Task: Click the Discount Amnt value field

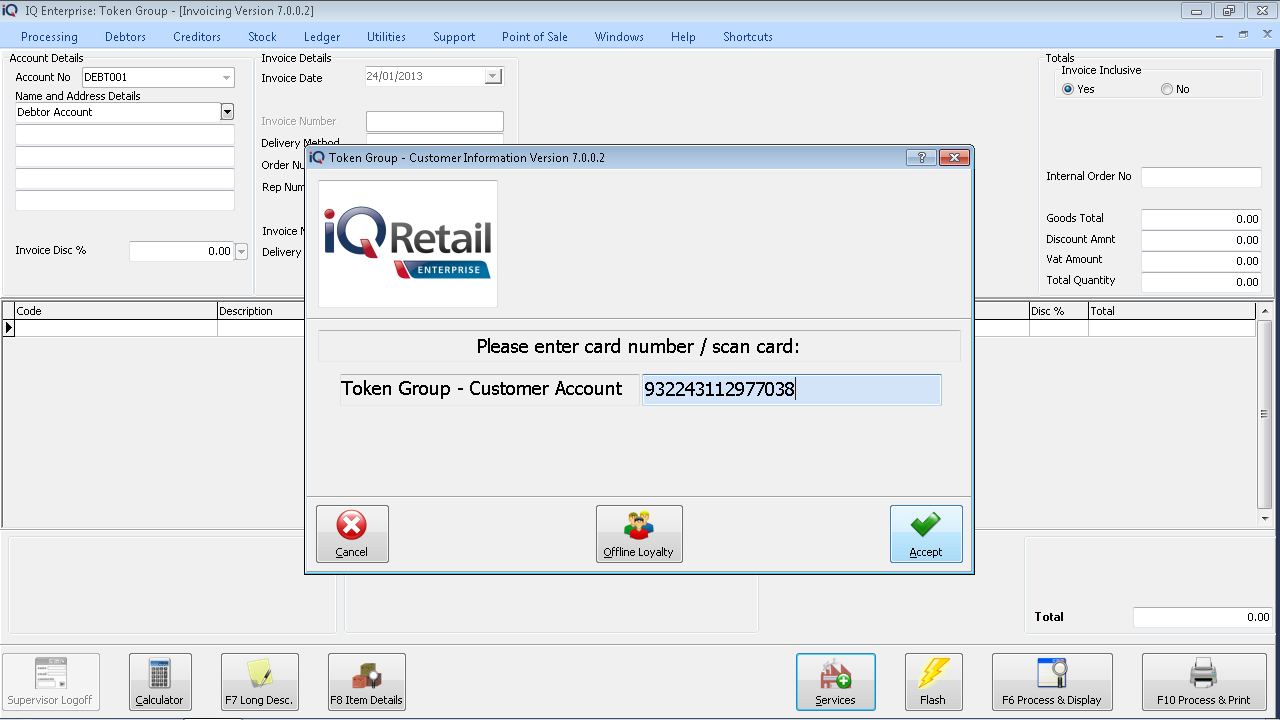Action: pos(1201,240)
